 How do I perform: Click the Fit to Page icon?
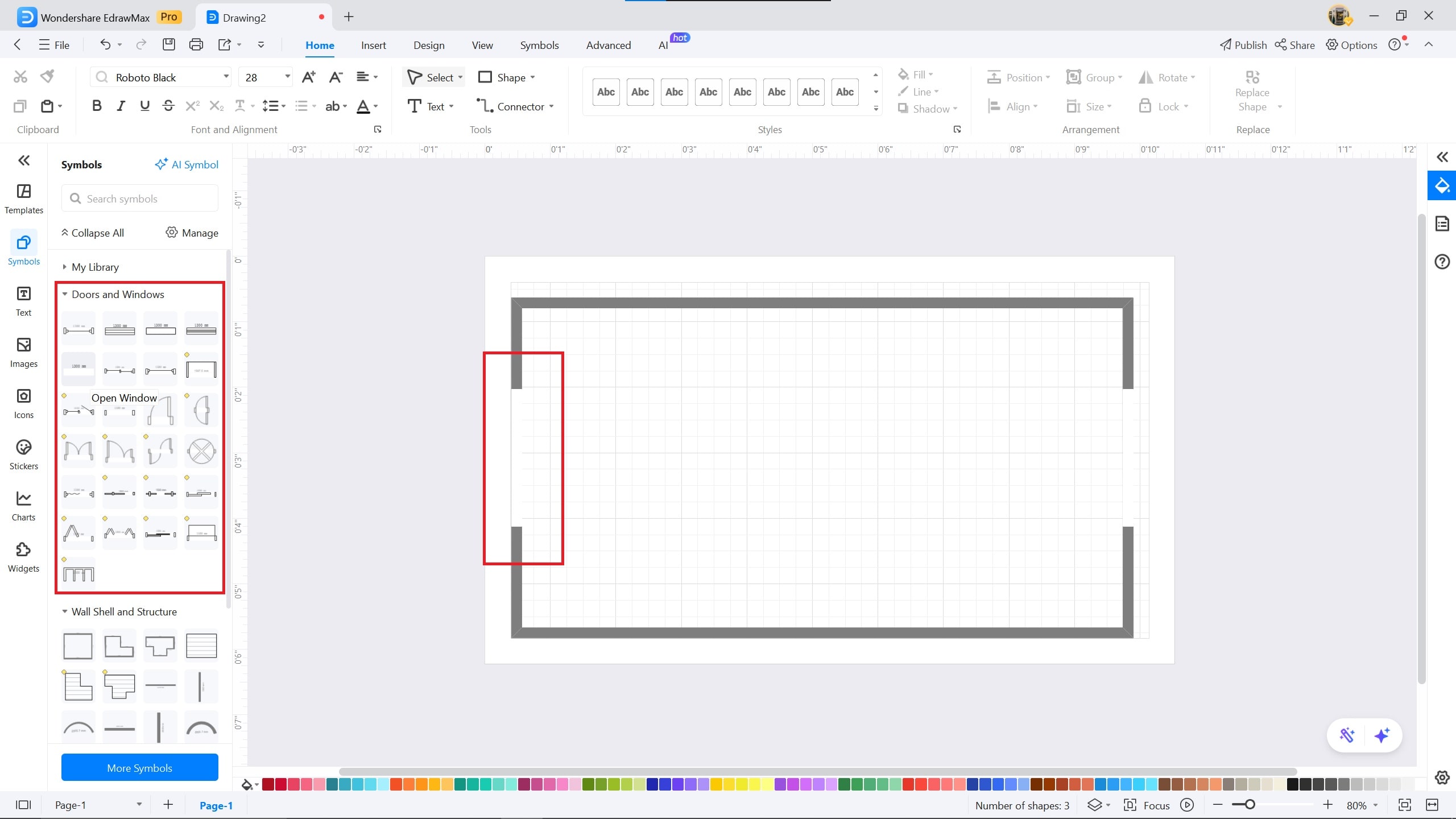pos(1405,805)
